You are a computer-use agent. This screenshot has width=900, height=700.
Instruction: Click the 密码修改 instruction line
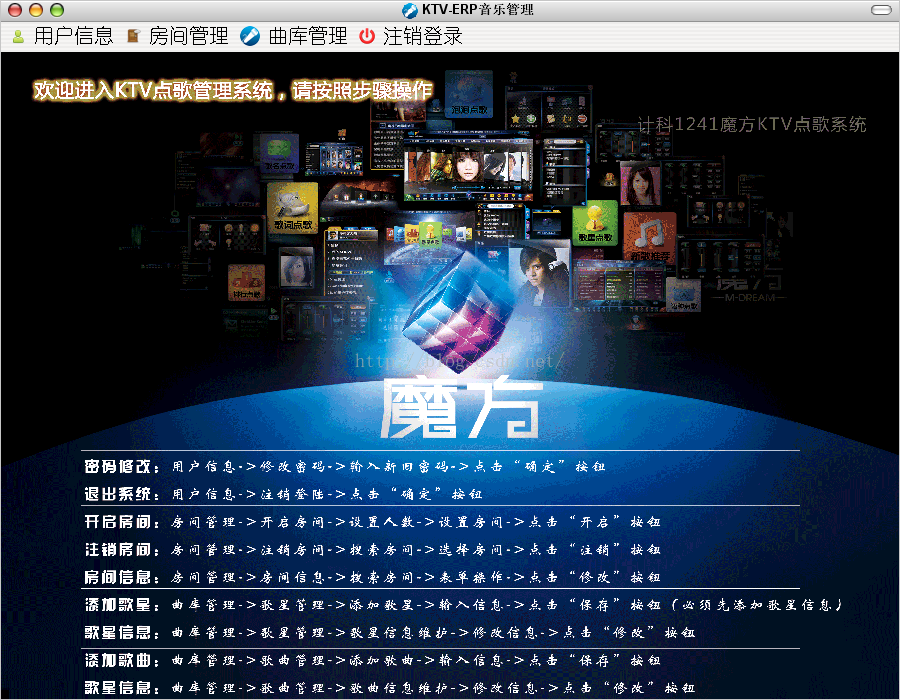coord(345,466)
